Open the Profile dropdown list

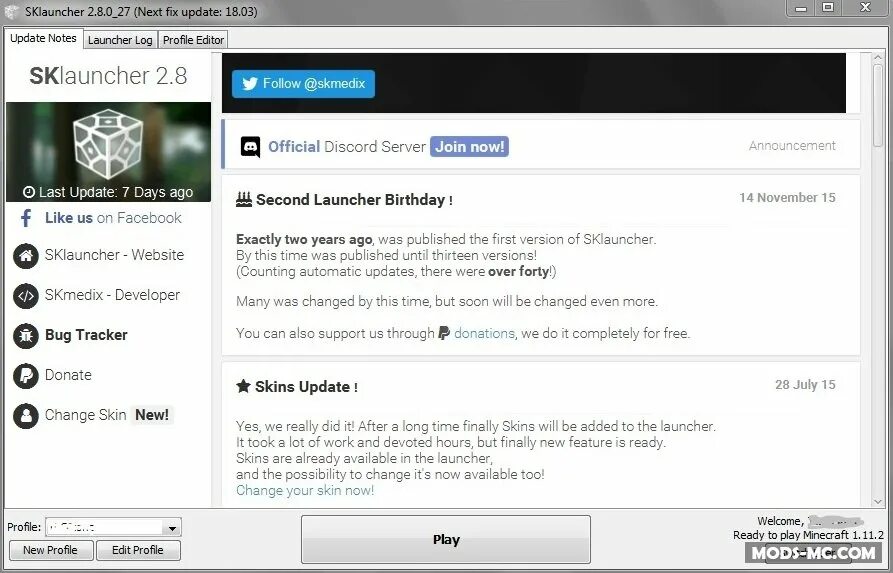tap(172, 528)
